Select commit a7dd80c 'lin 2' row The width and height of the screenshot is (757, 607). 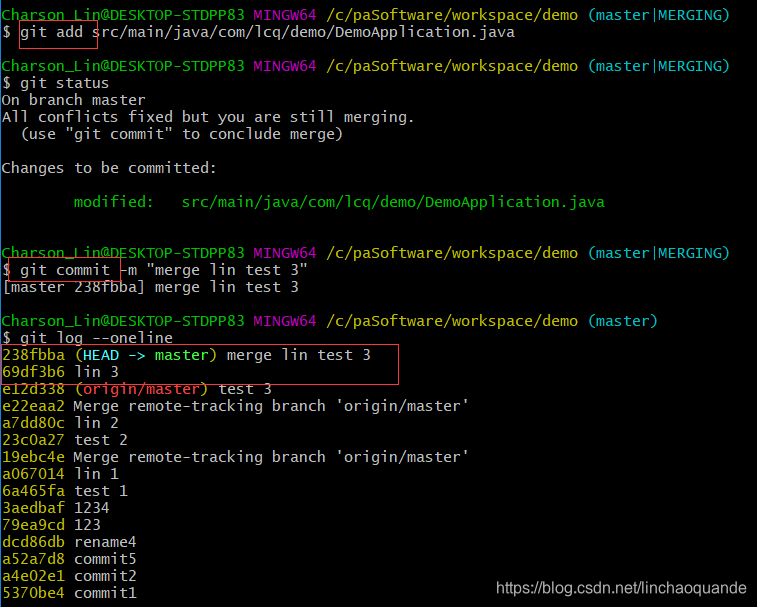click(60, 423)
